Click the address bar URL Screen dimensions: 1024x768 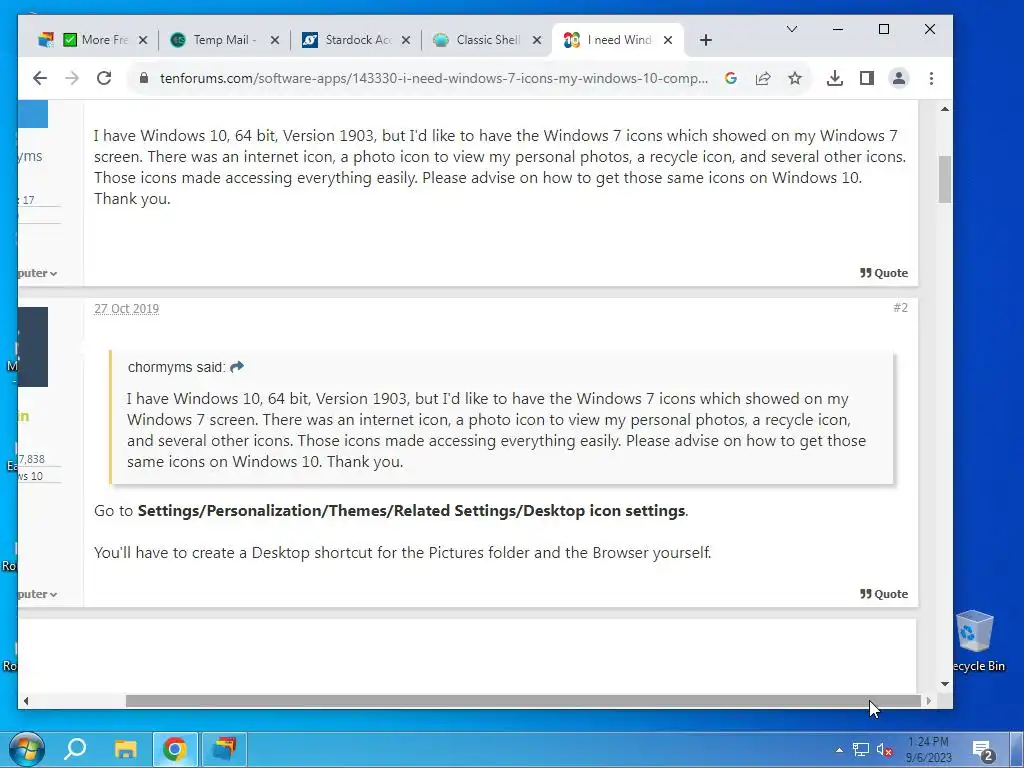(x=434, y=78)
